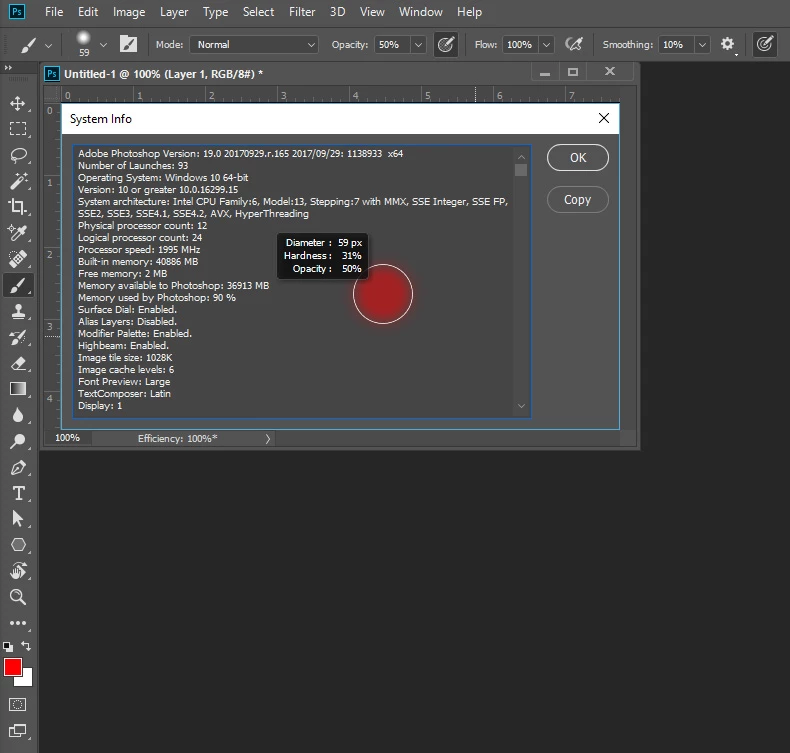Open the Opacity slider dropdown arrow
790x753 pixels.
coord(418,44)
